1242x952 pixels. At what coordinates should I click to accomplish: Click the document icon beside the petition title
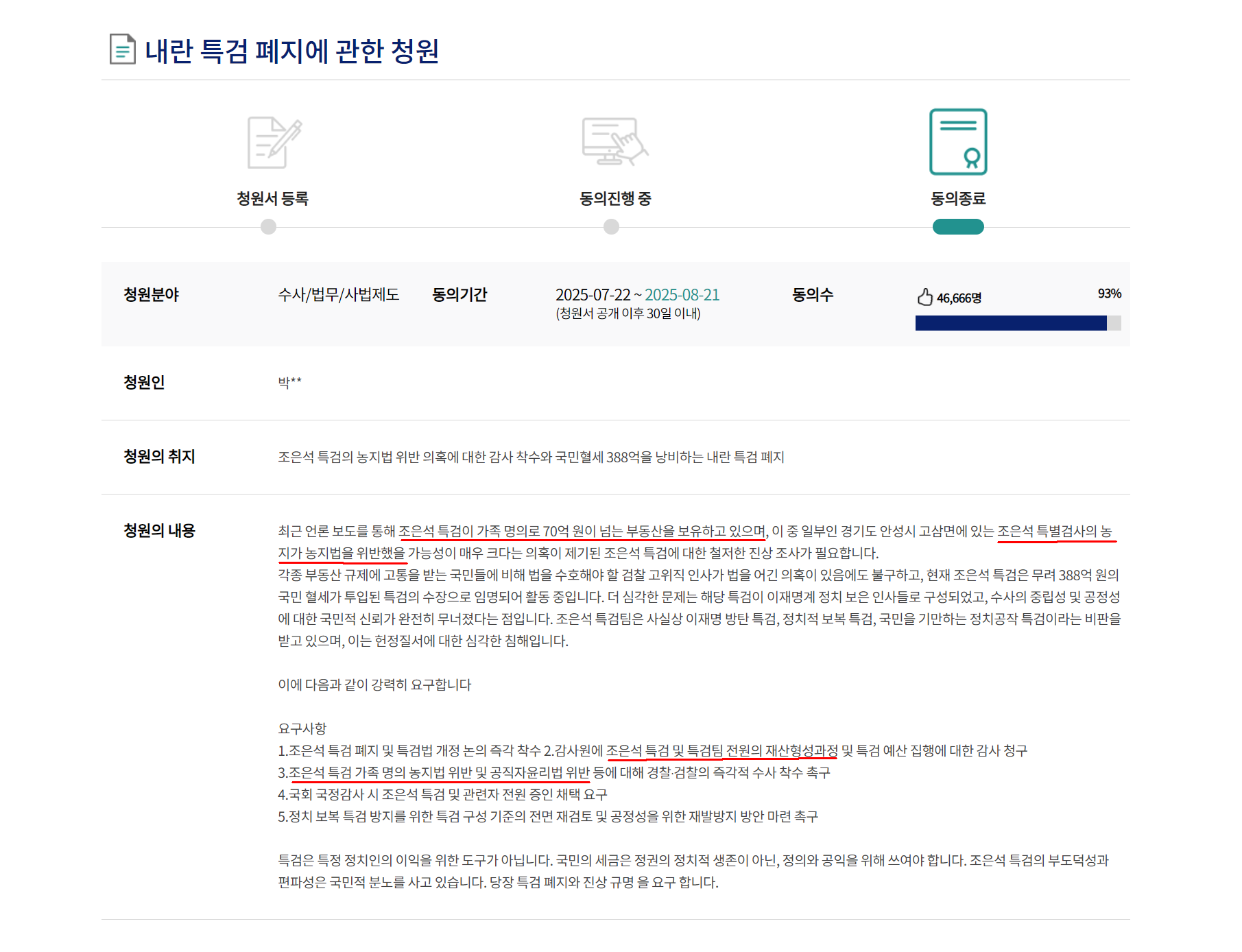click(121, 48)
